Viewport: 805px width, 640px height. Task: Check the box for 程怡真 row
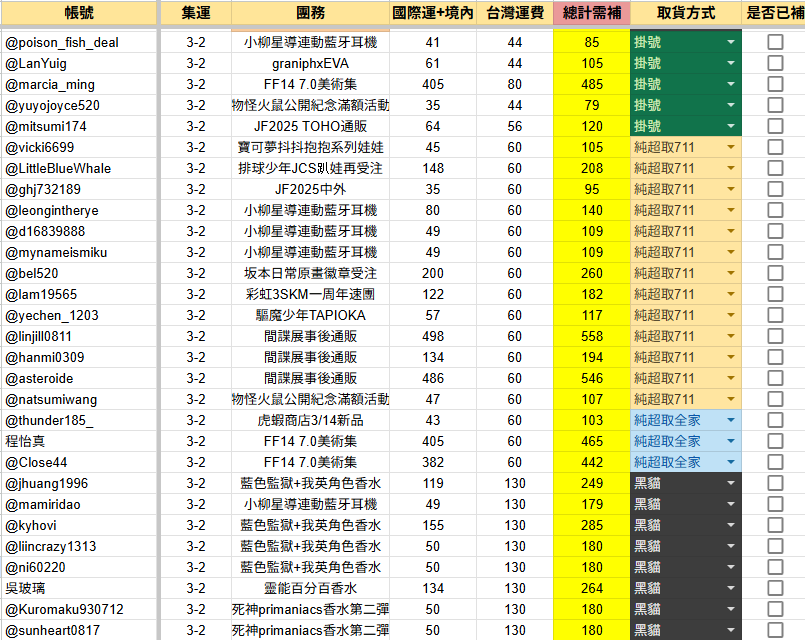(775, 441)
